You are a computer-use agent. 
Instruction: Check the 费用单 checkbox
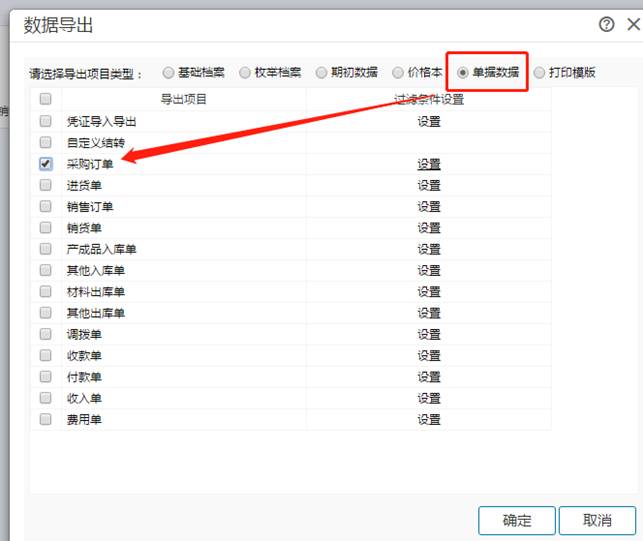pyautogui.click(x=45, y=419)
